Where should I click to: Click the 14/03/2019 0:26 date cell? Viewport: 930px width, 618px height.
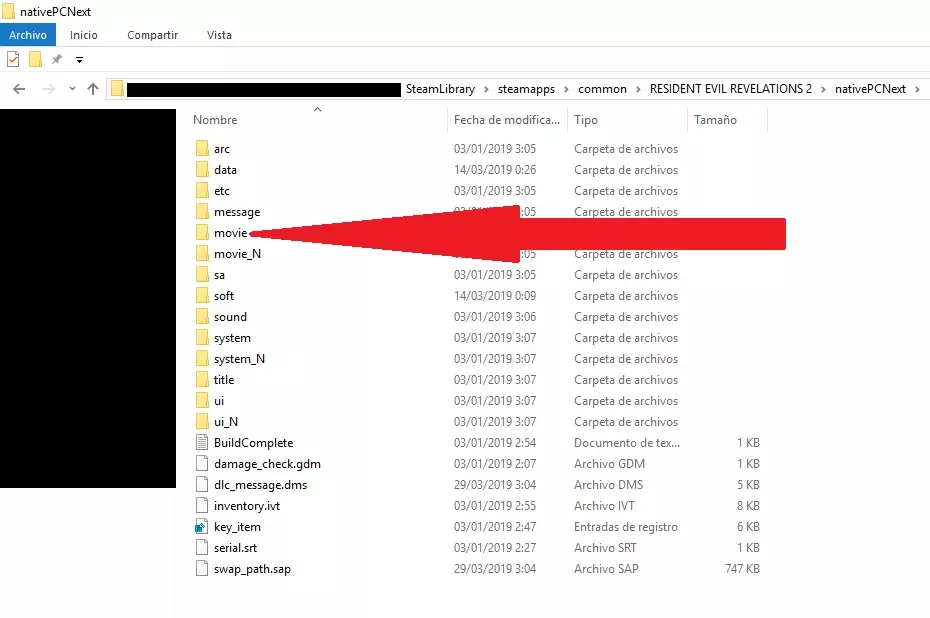[x=495, y=170]
